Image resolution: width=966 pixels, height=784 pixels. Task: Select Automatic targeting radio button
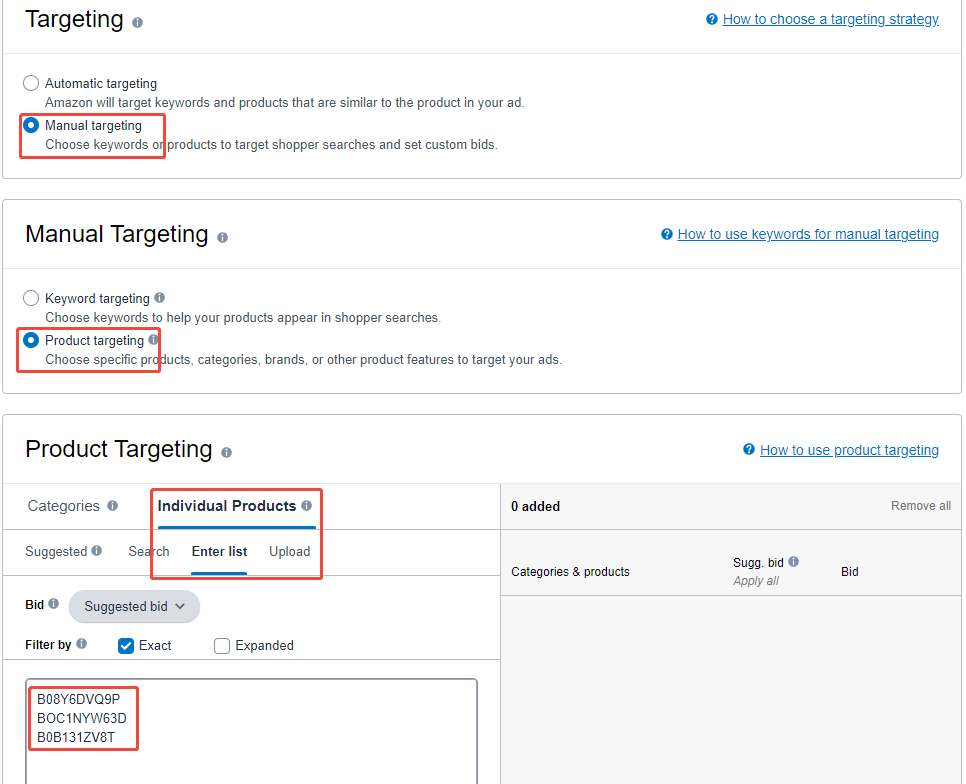(x=31, y=84)
